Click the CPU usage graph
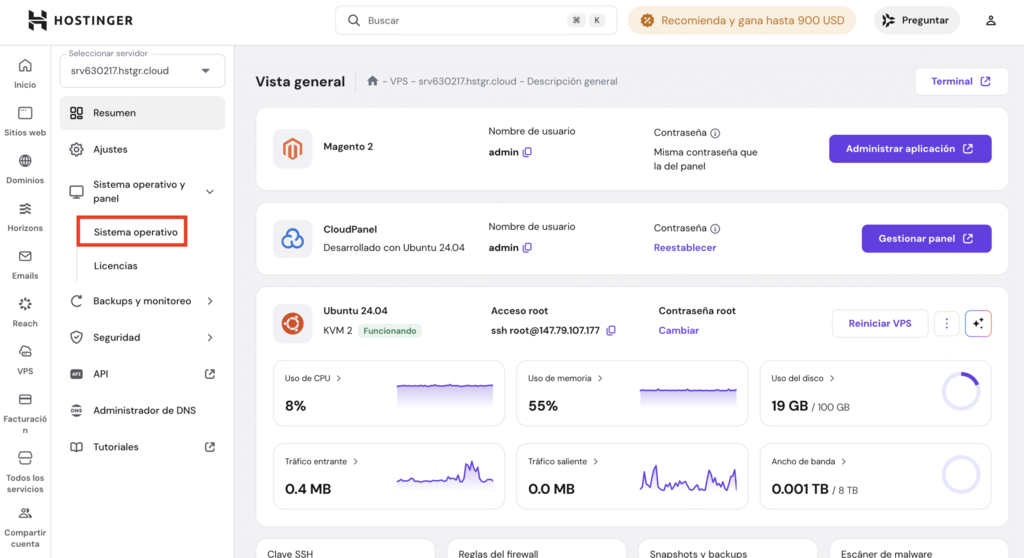Viewport: 1024px width, 558px height. pos(445,395)
